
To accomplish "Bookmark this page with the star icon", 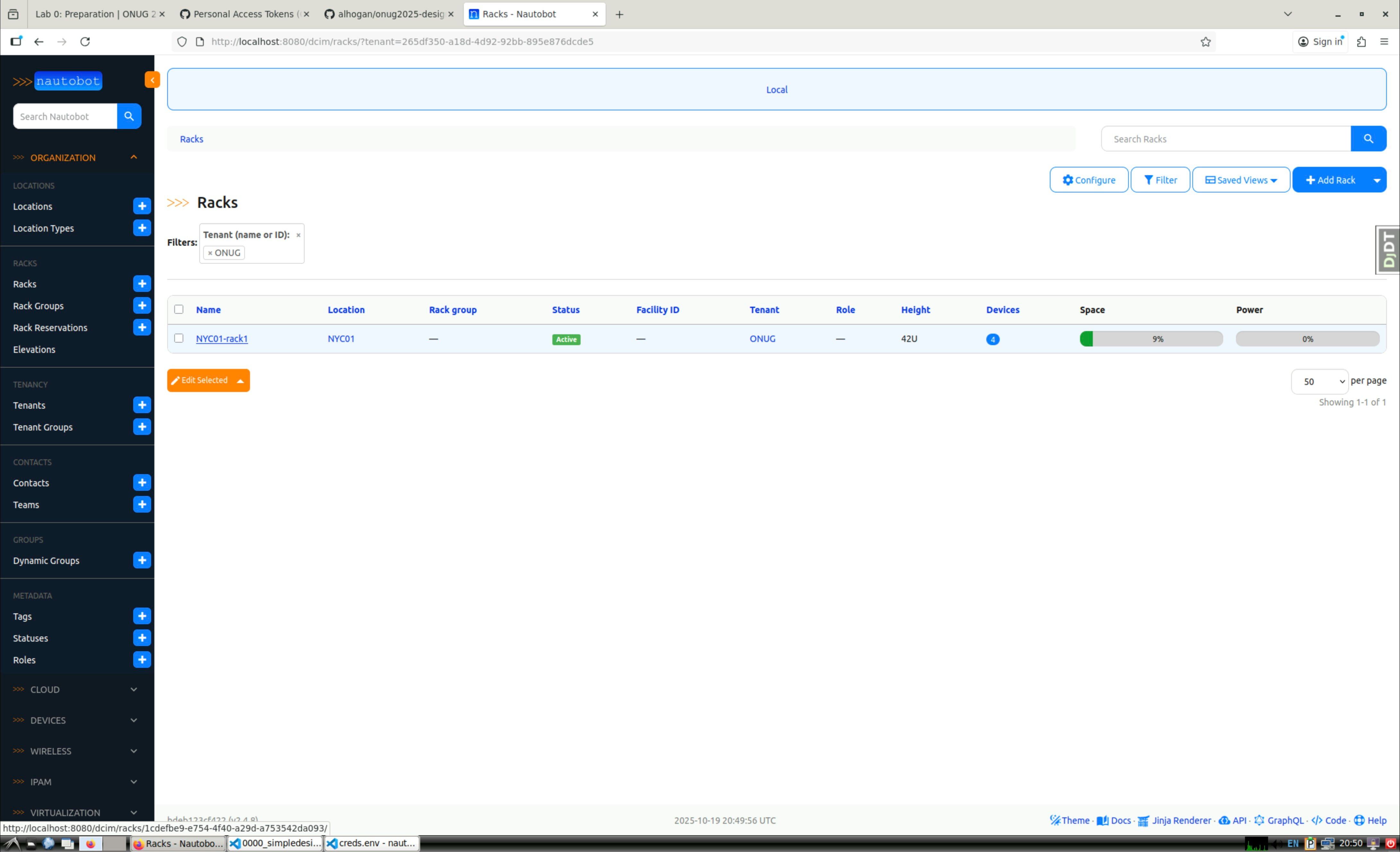I will tap(1205, 41).
